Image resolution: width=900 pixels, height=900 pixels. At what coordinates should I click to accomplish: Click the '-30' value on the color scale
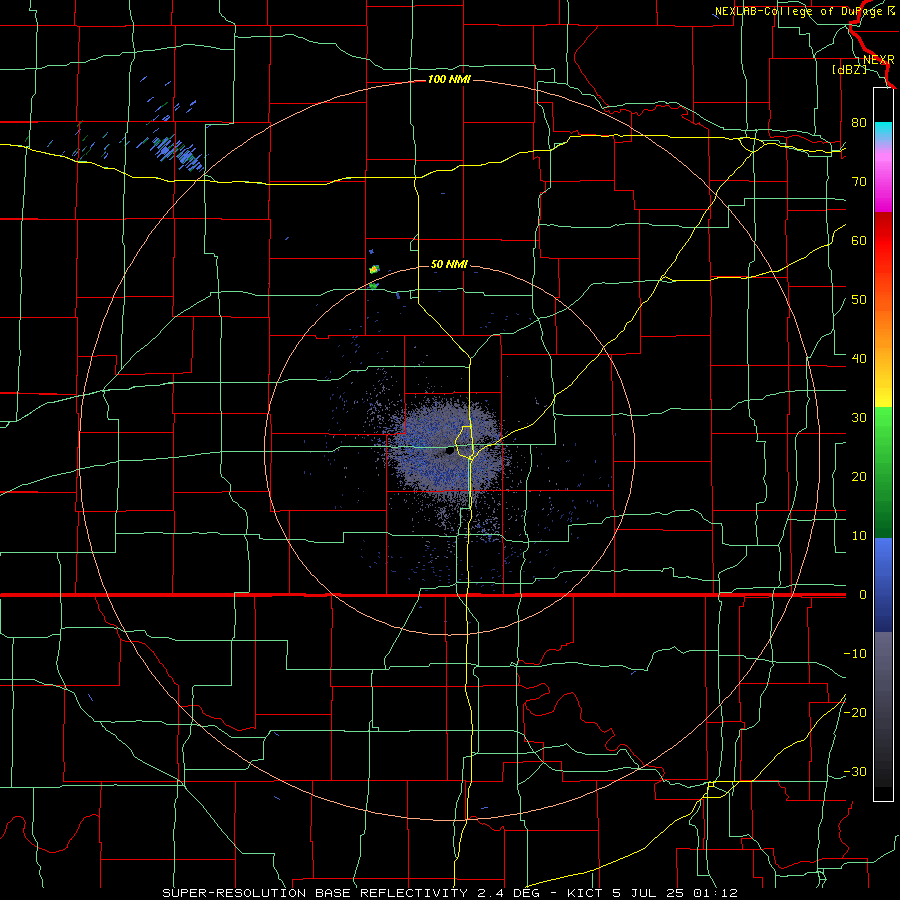tap(855, 771)
